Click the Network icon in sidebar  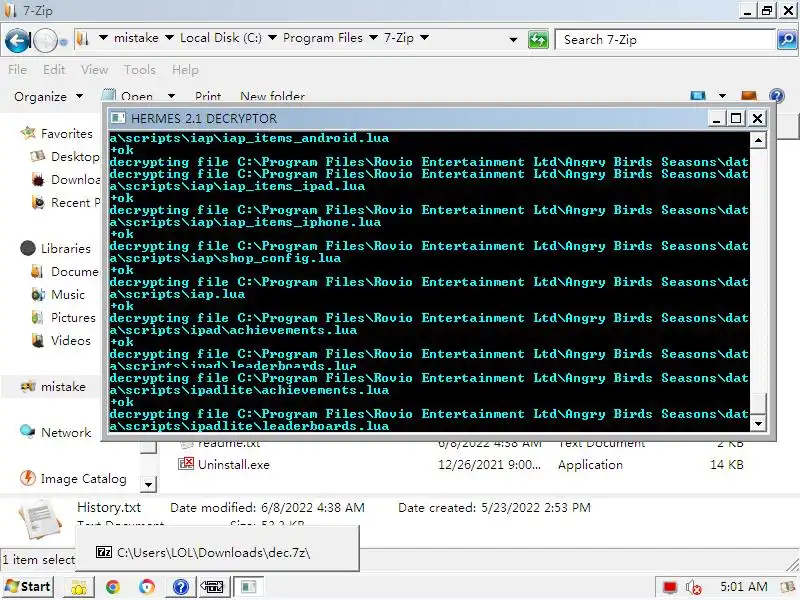pyautogui.click(x=28, y=432)
